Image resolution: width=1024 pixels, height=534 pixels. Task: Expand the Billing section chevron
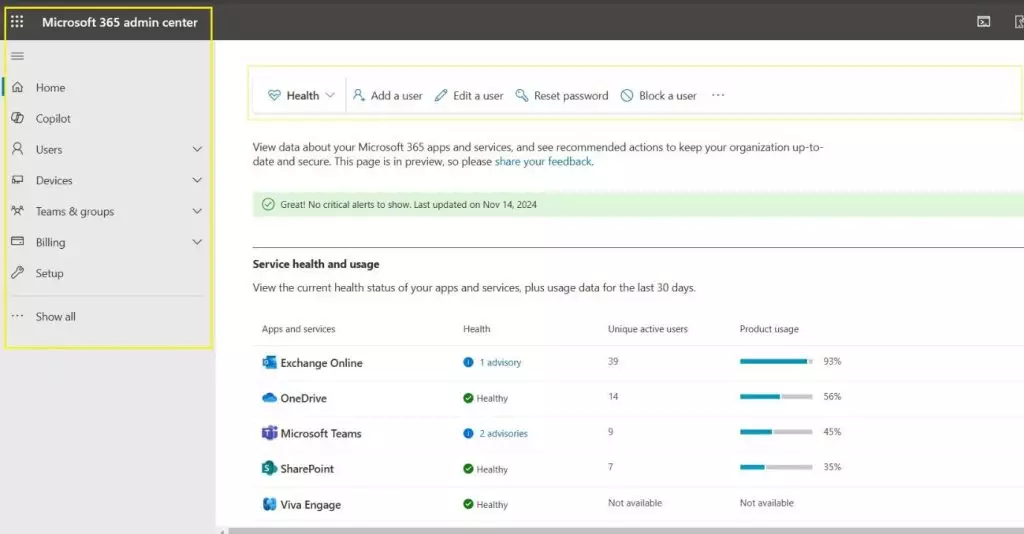(x=197, y=243)
